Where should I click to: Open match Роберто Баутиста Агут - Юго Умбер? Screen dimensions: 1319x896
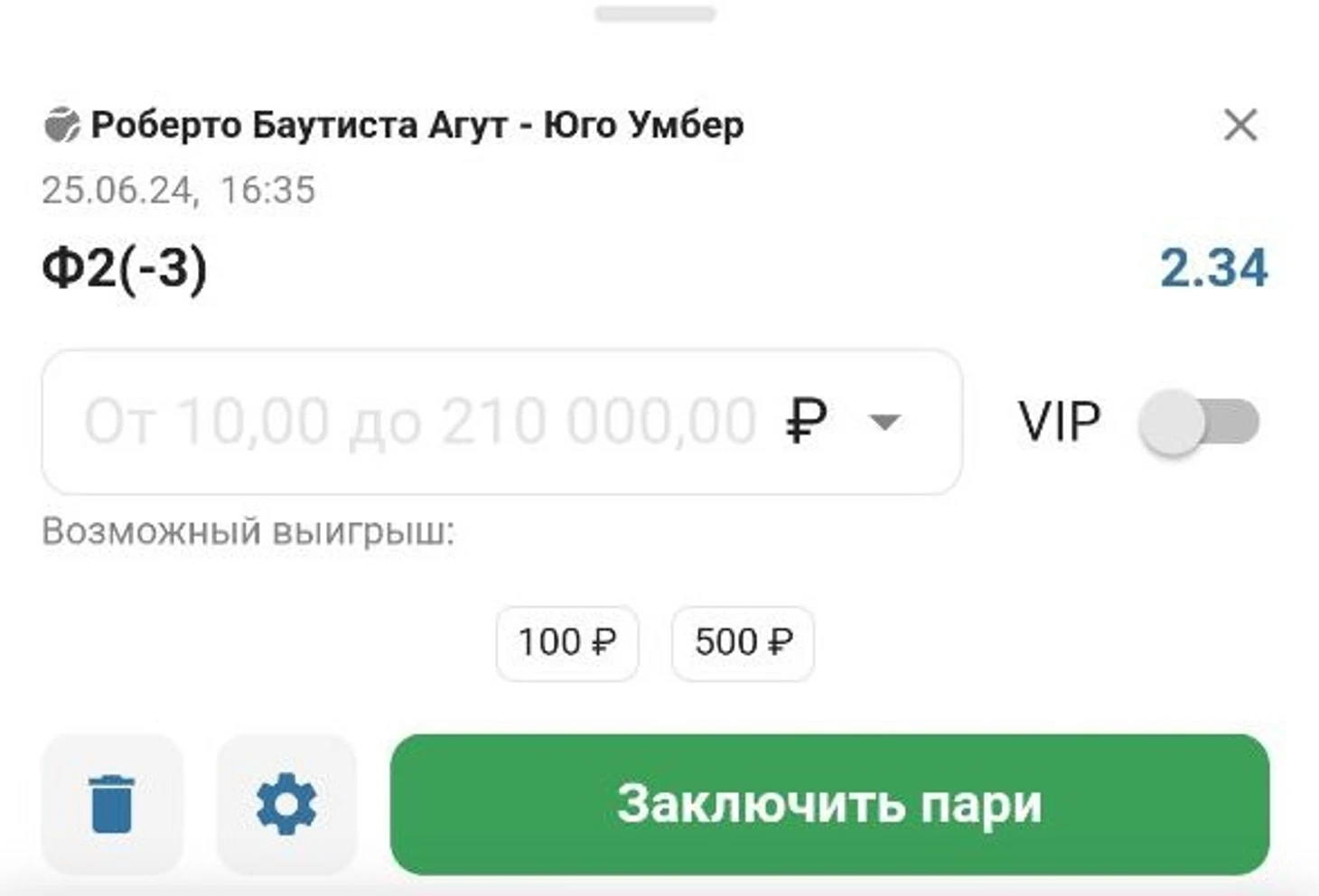click(x=417, y=125)
